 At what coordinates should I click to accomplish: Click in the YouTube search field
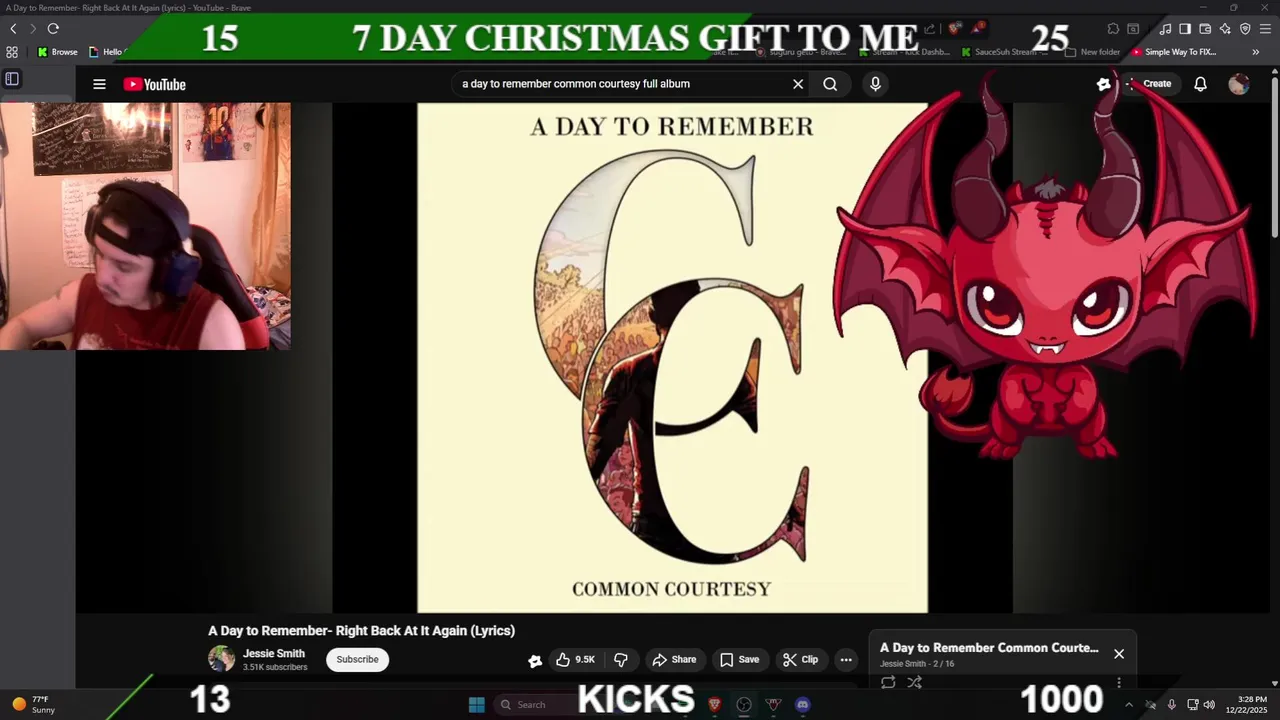(620, 84)
